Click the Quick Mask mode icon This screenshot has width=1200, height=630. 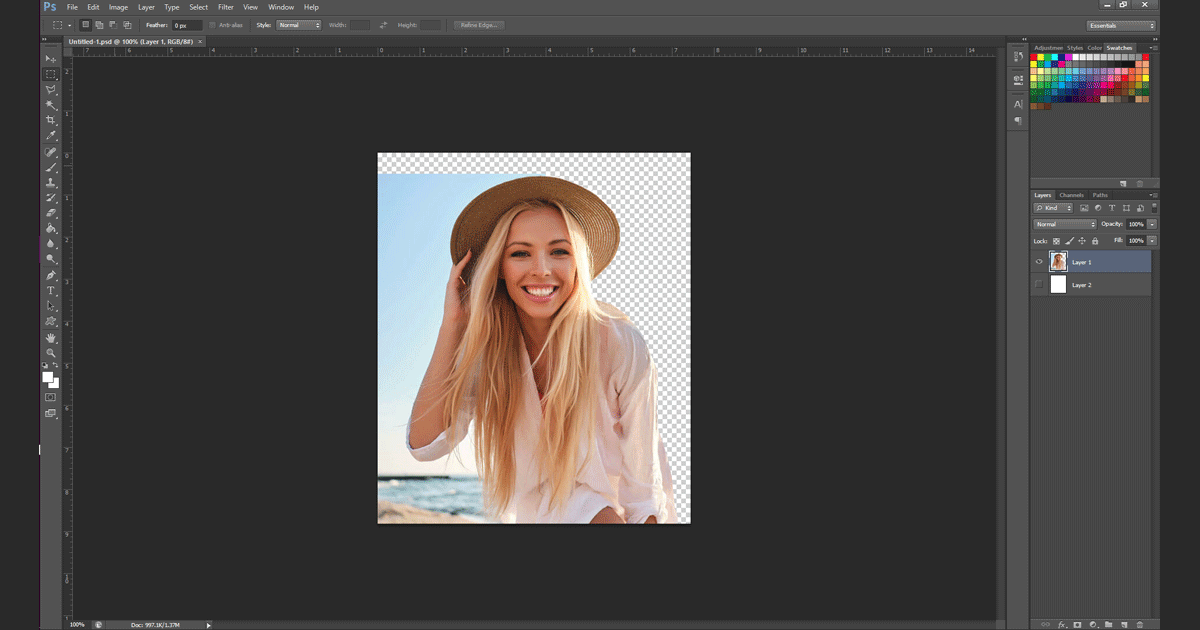pos(51,397)
